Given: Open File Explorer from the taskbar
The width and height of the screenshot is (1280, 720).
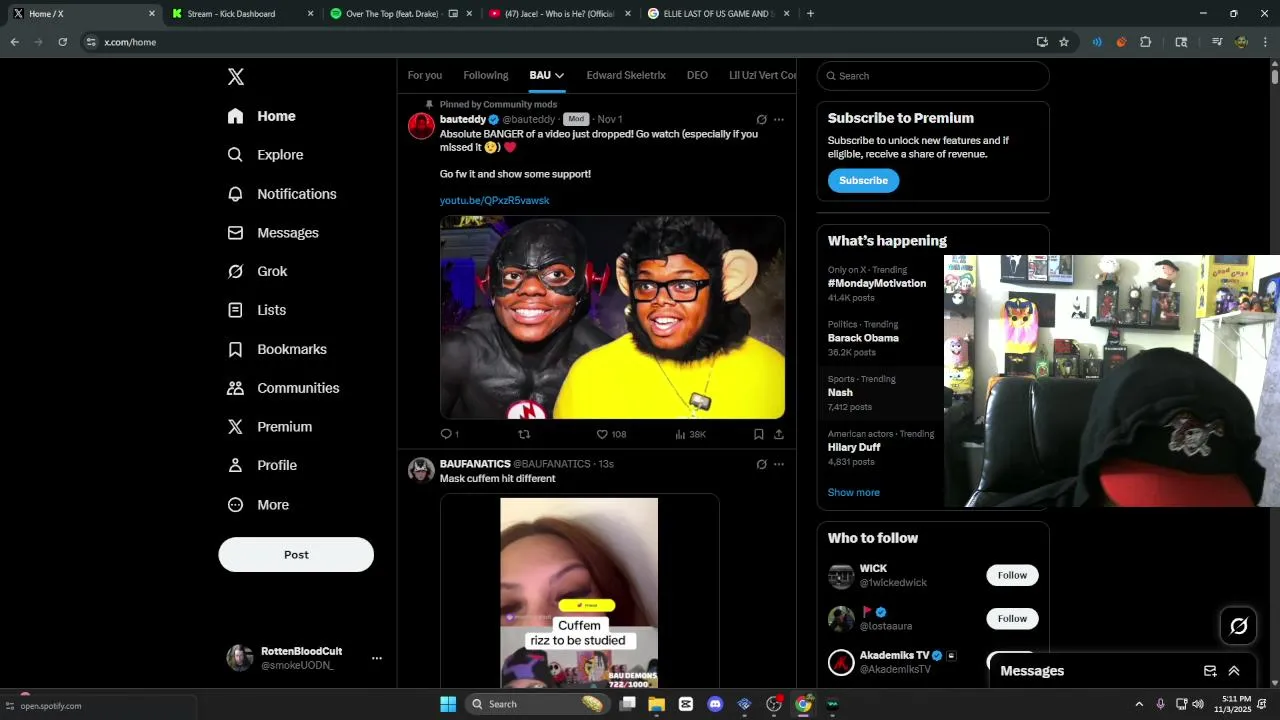Looking at the screenshot, I should point(657,704).
